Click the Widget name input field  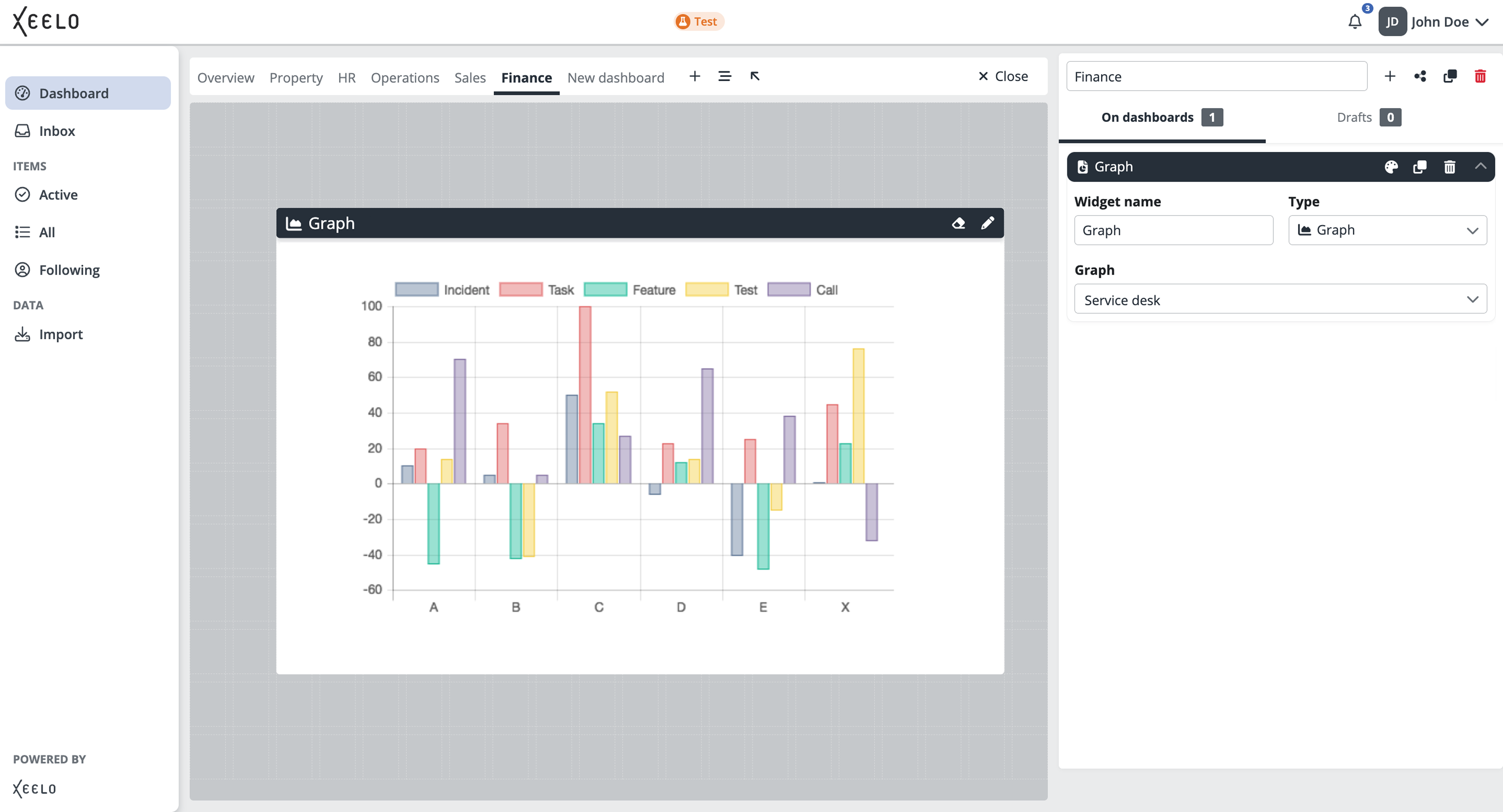1173,230
